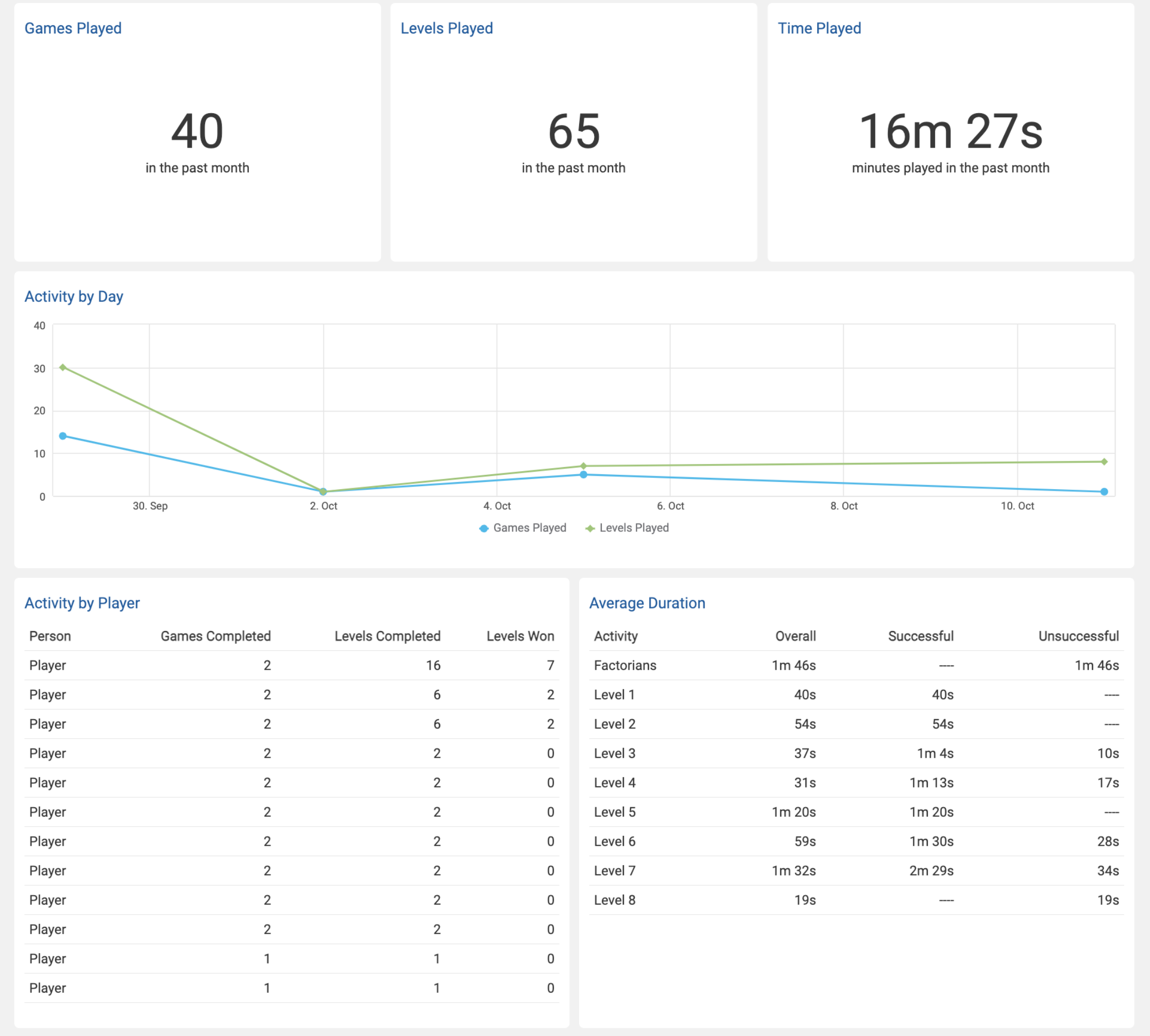Click the Levels Played card title

point(447,28)
